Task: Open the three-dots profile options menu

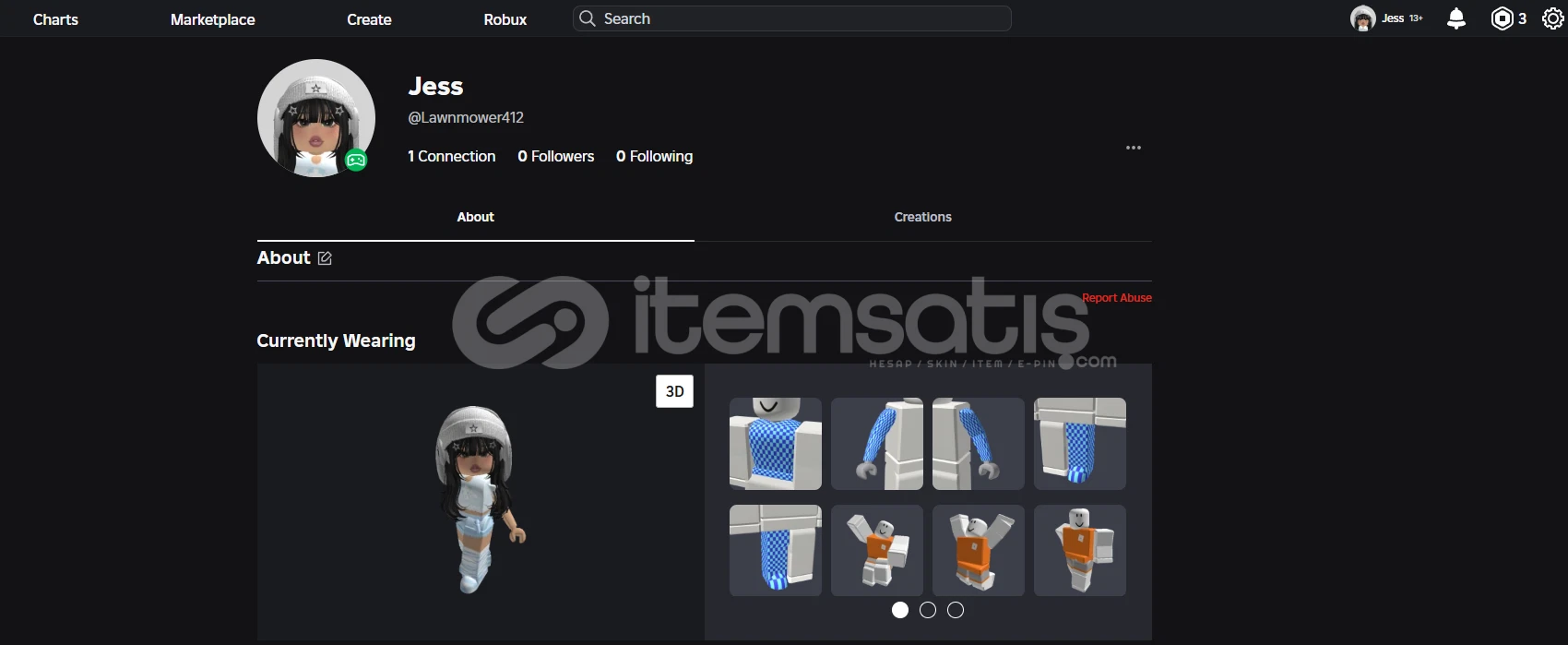Action: click(x=1134, y=148)
